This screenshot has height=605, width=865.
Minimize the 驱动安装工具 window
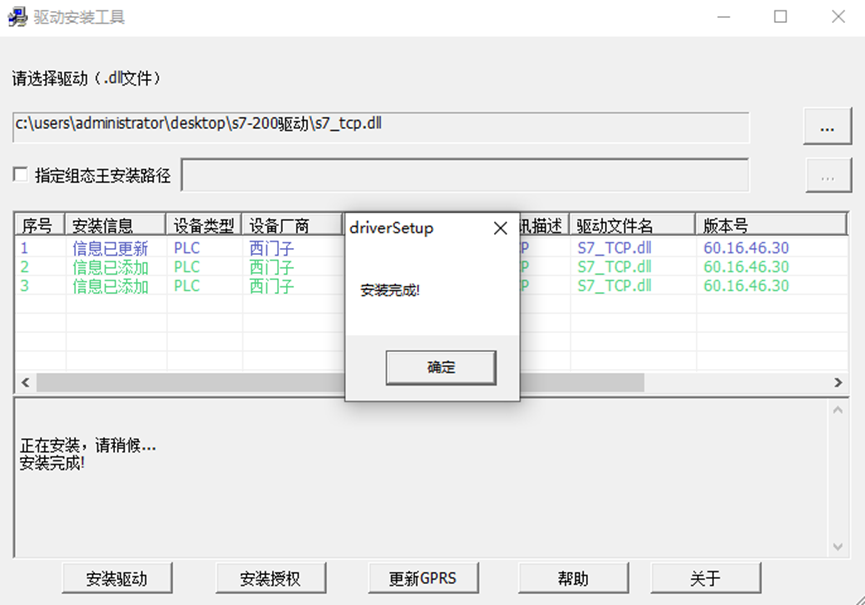(x=723, y=17)
